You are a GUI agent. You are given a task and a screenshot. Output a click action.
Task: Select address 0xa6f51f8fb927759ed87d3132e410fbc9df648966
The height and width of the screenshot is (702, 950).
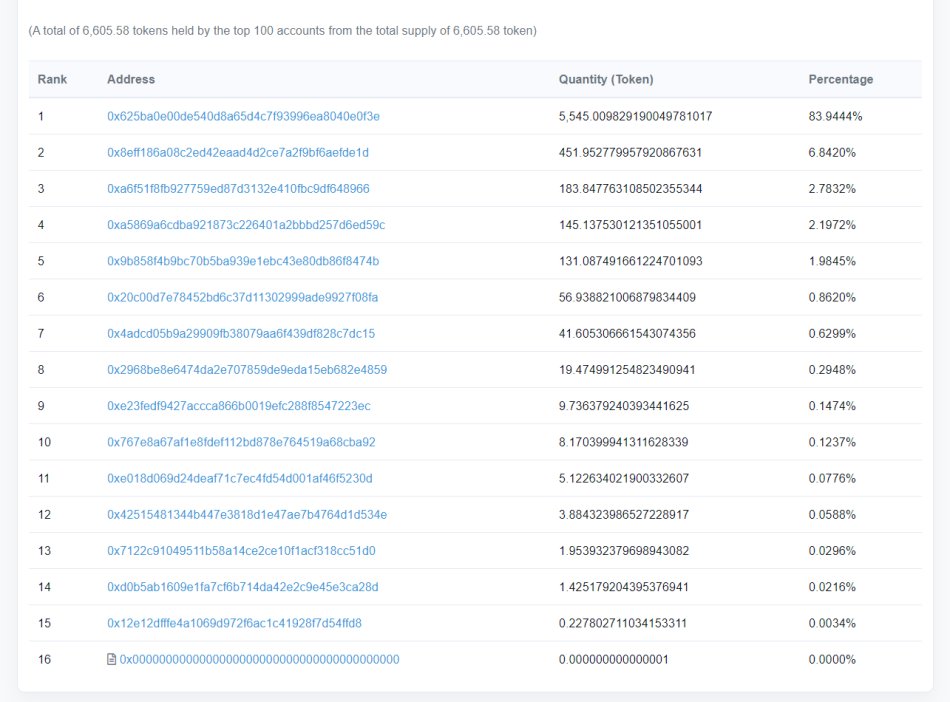coord(240,188)
